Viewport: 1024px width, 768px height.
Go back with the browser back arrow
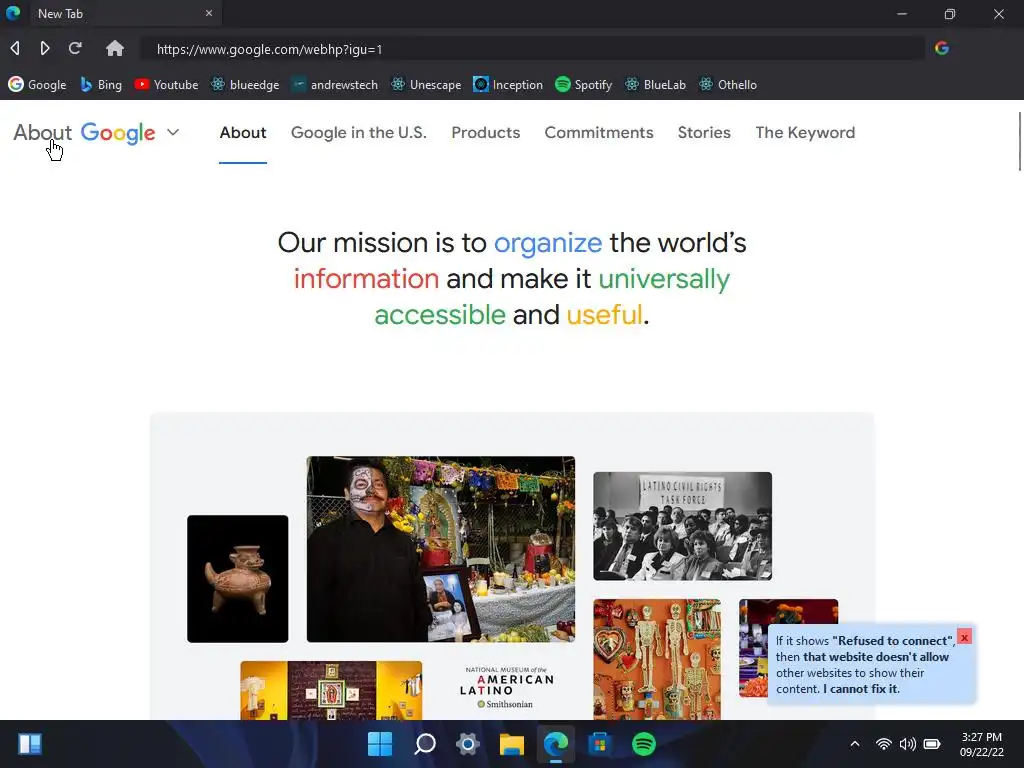coord(15,48)
